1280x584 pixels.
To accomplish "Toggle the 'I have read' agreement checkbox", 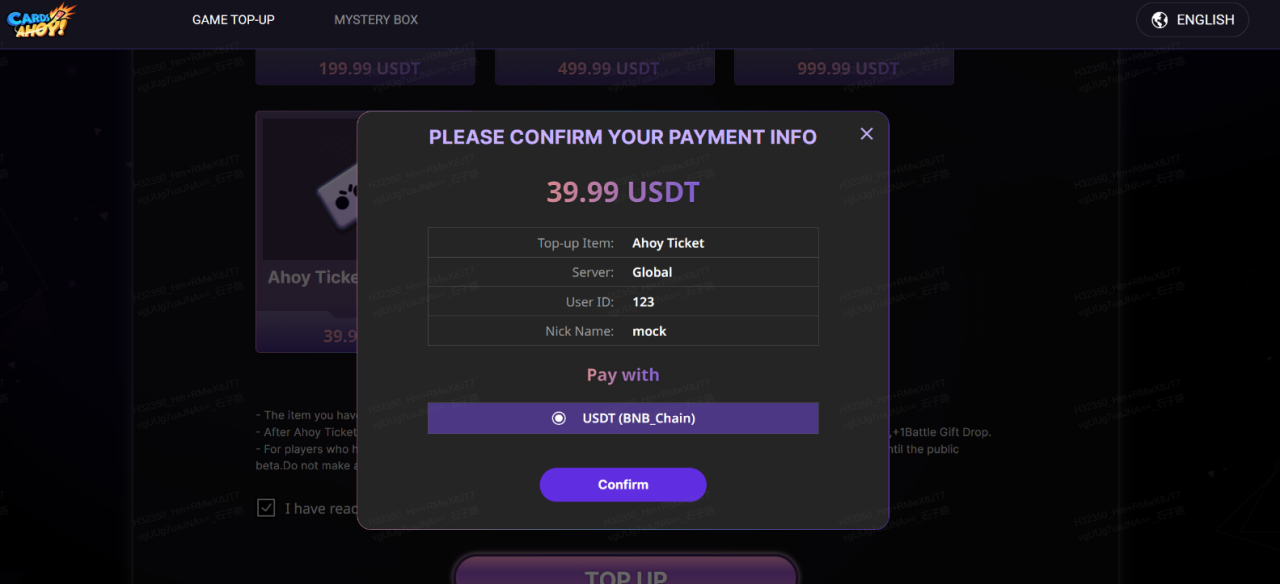I will (266, 508).
